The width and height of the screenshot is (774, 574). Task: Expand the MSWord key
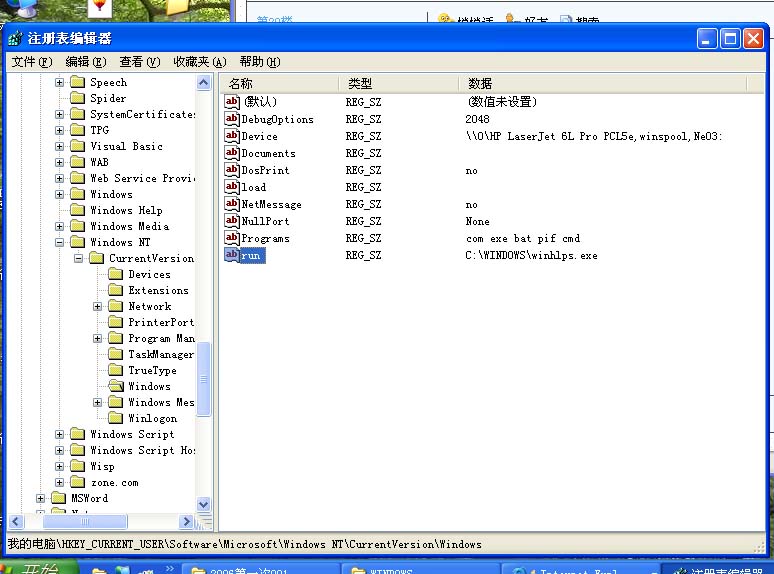(40, 498)
